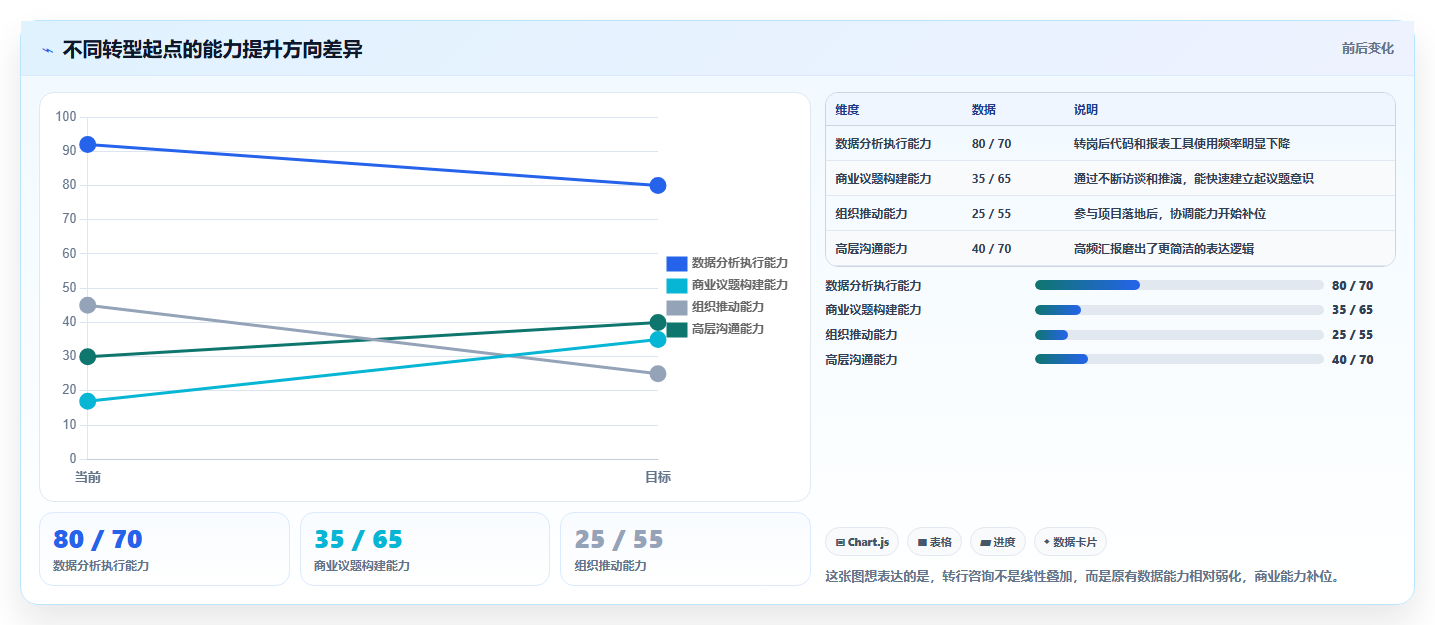Click progress value 80 / 70
Screen dimensions: 1435x625
(x=1353, y=286)
